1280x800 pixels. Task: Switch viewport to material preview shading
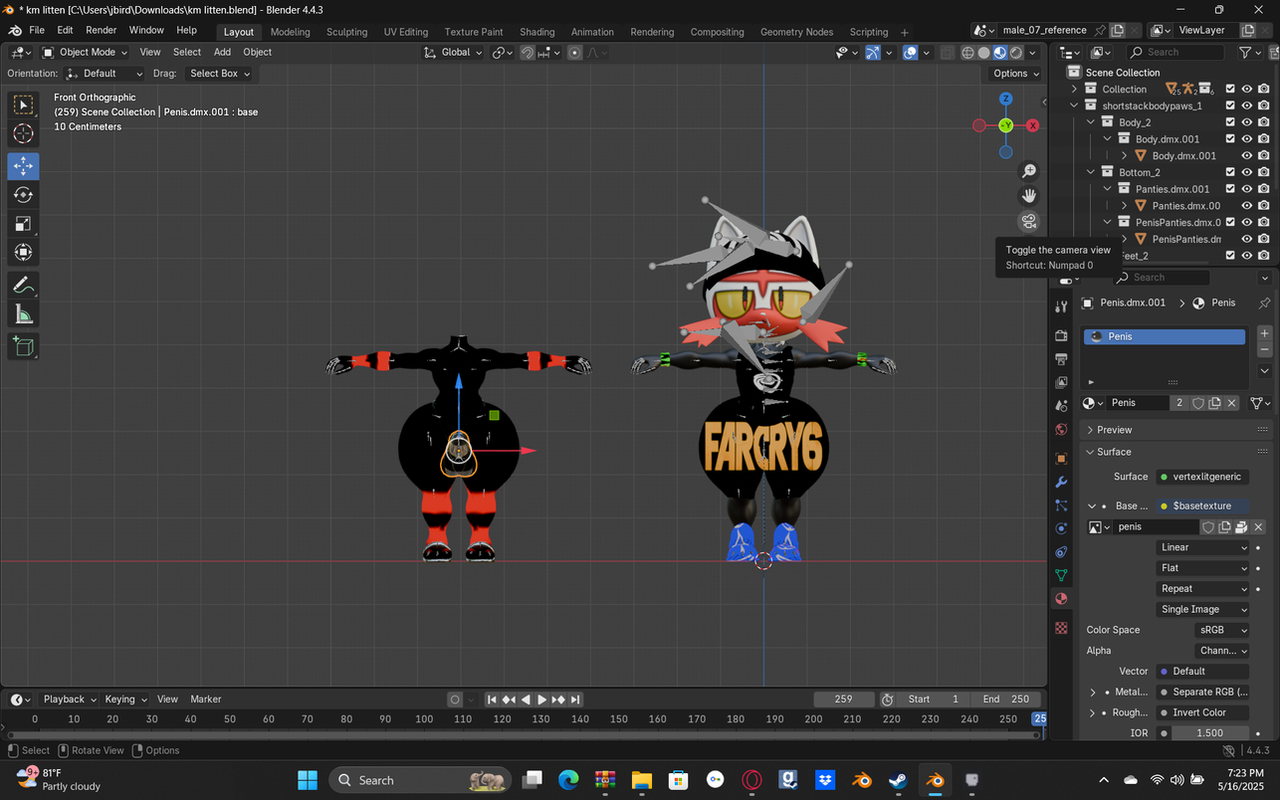[1000, 52]
